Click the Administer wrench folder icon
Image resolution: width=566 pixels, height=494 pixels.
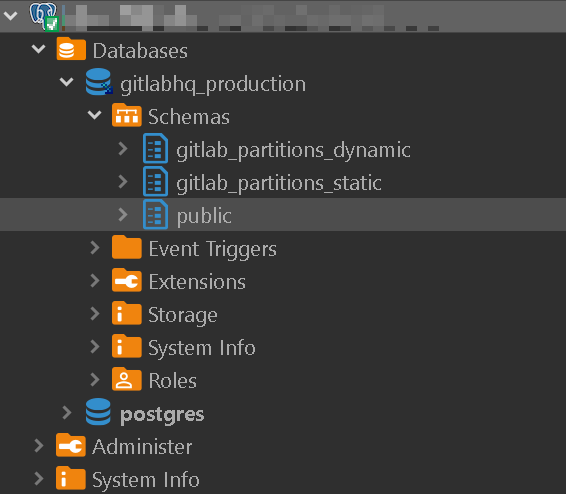pos(71,445)
